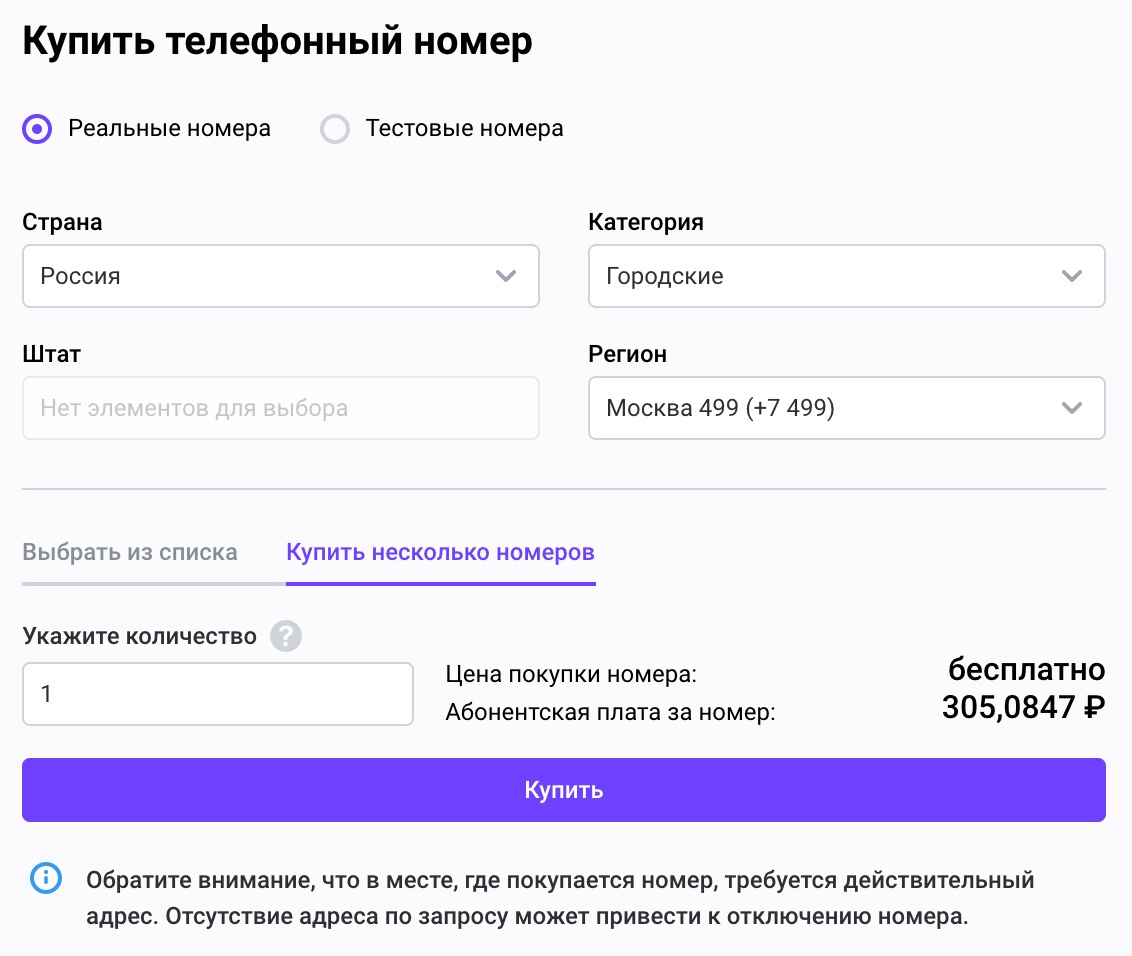1132x956 pixels.
Task: Click into the quantity input field
Action: pos(217,693)
